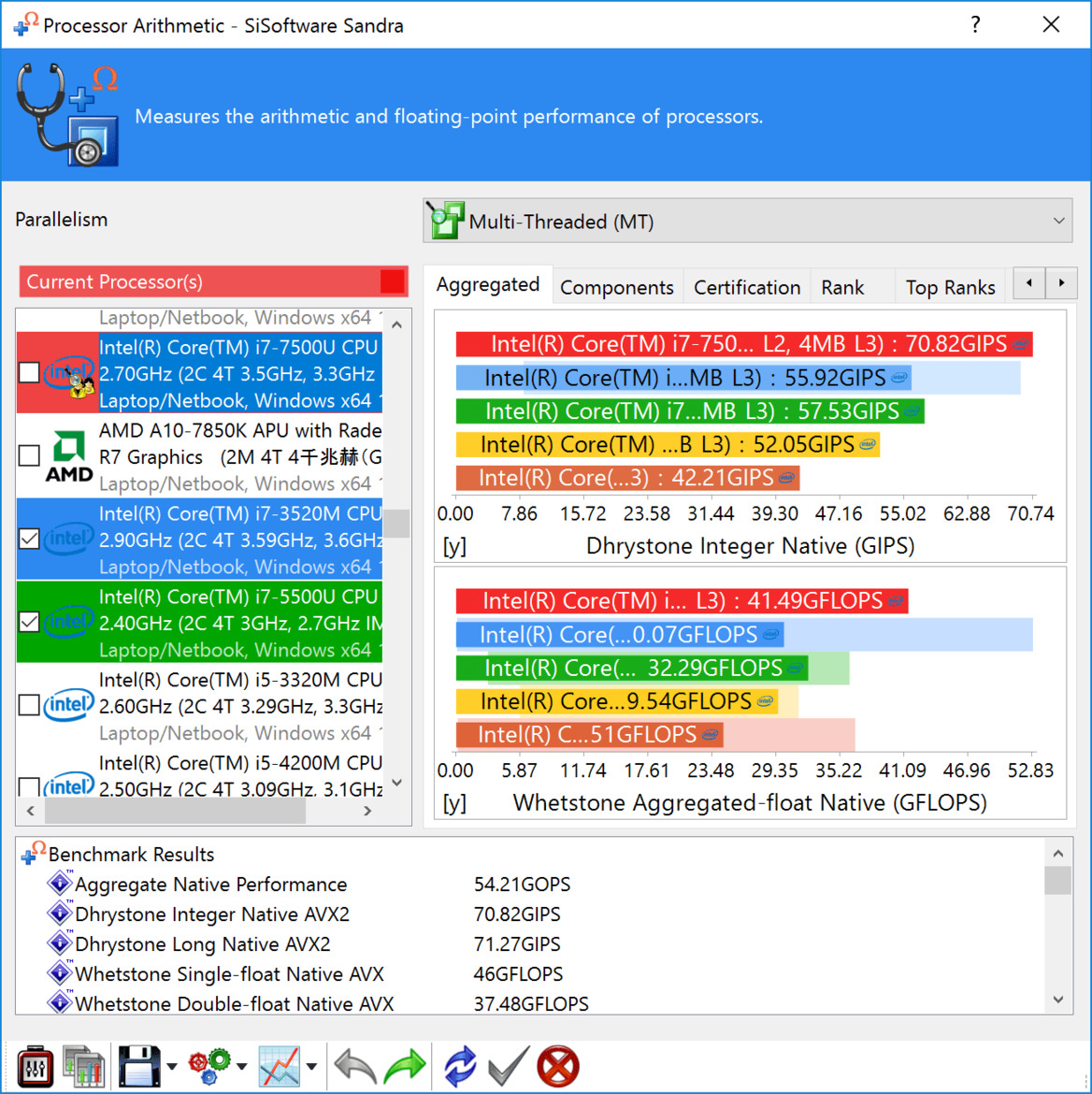Click the results pane scroll-down arrow
The height and width of the screenshot is (1094, 1092).
pos(1057,1000)
